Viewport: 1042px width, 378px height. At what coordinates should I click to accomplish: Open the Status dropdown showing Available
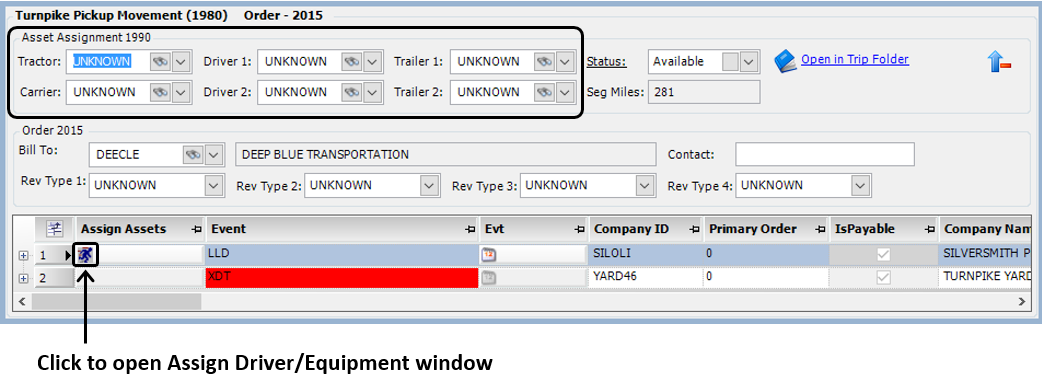pos(749,62)
